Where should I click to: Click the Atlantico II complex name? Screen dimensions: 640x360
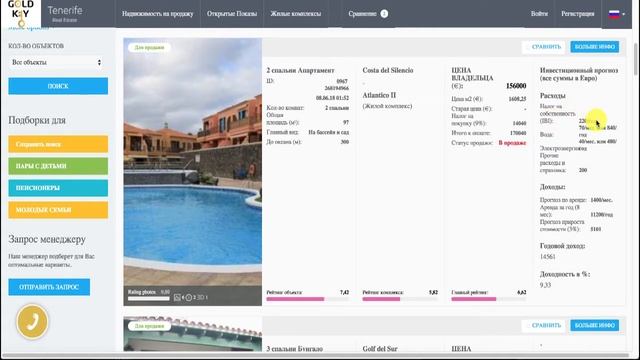(379, 95)
